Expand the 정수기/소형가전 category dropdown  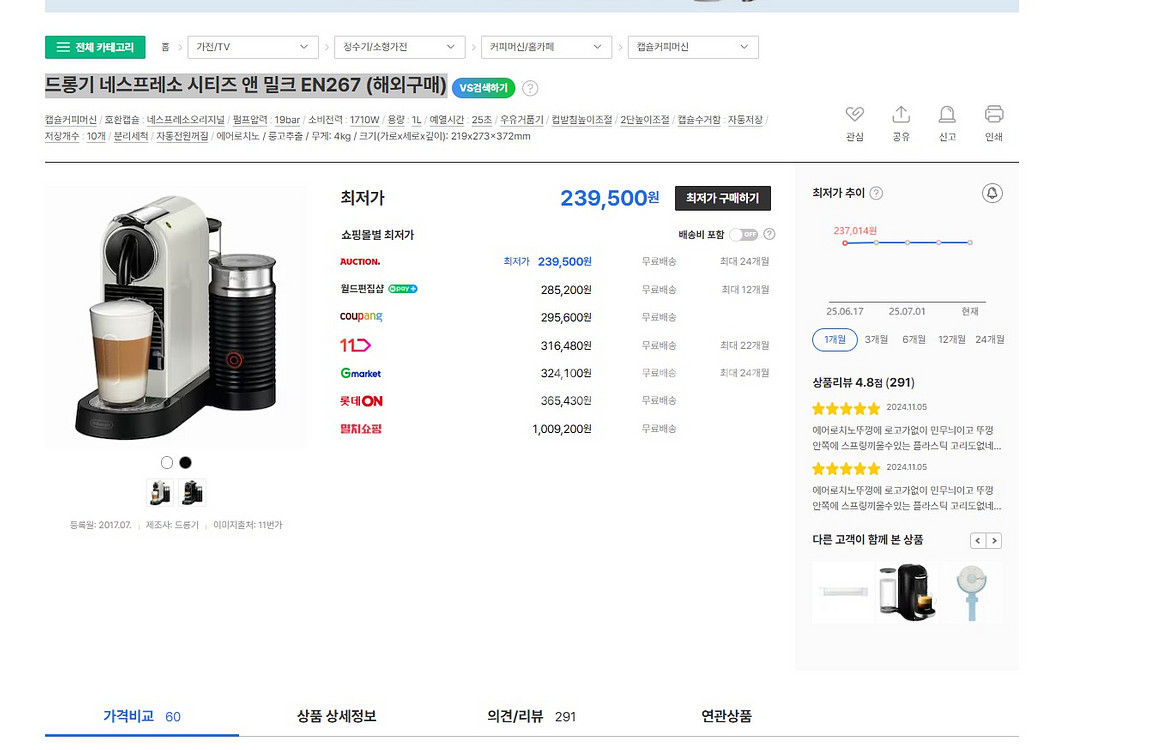point(400,47)
